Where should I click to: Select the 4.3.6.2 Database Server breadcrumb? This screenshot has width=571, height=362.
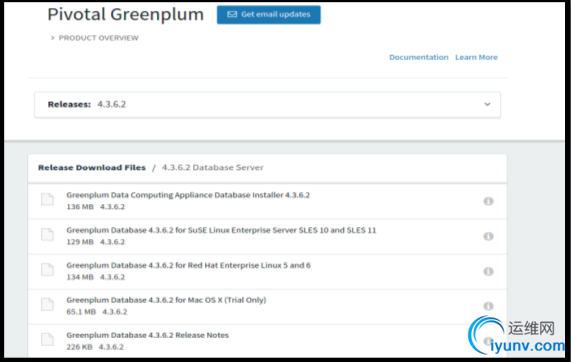click(213, 168)
